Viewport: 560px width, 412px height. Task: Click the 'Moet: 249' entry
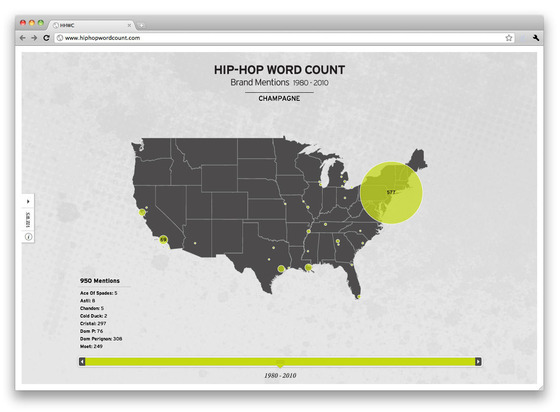click(91, 346)
